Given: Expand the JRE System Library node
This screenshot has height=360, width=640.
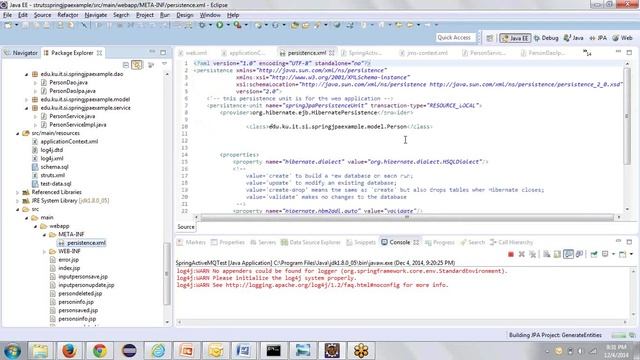Looking at the screenshot, I should [x=18, y=201].
